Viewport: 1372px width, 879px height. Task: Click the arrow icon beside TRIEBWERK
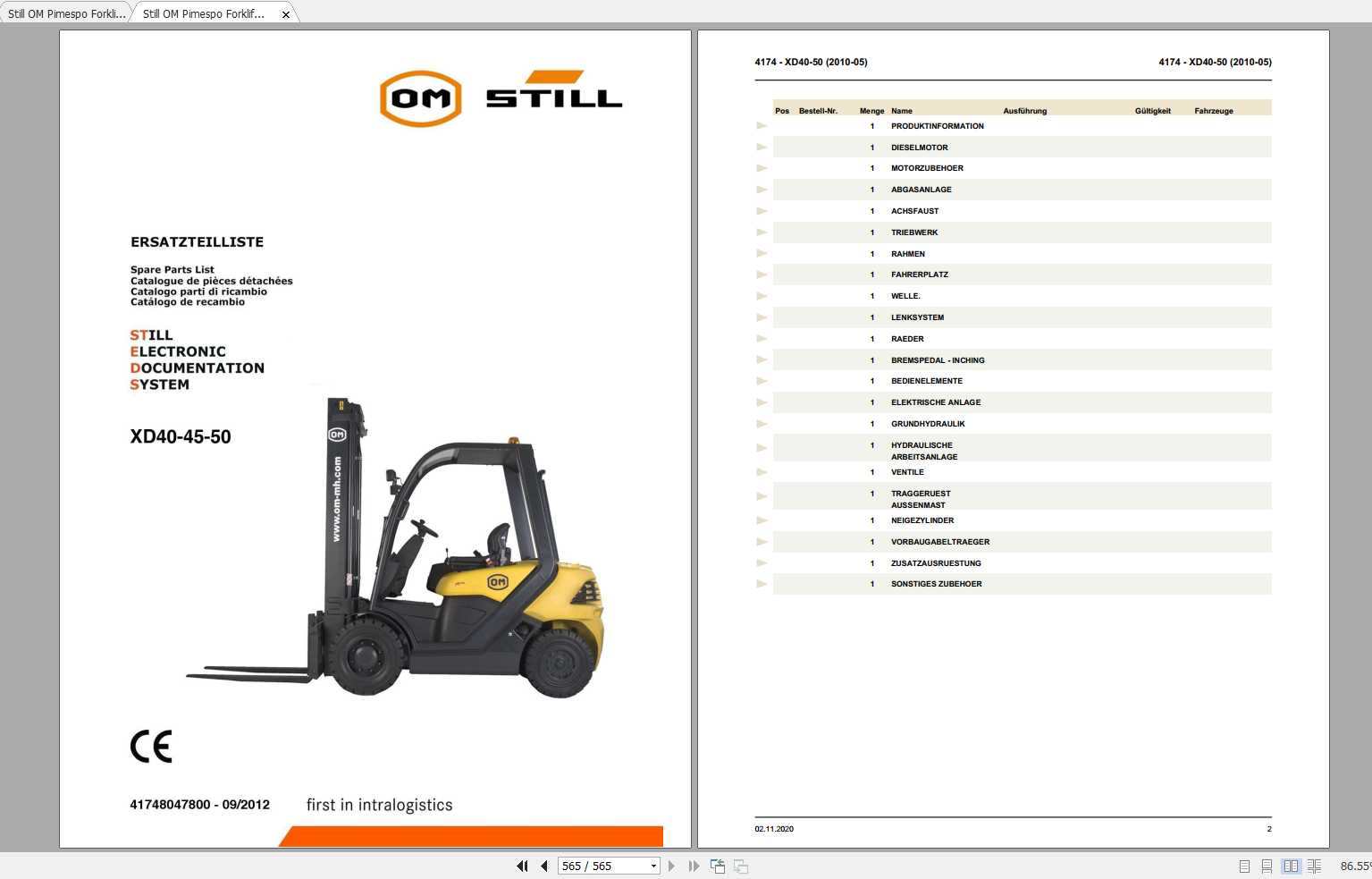point(762,232)
